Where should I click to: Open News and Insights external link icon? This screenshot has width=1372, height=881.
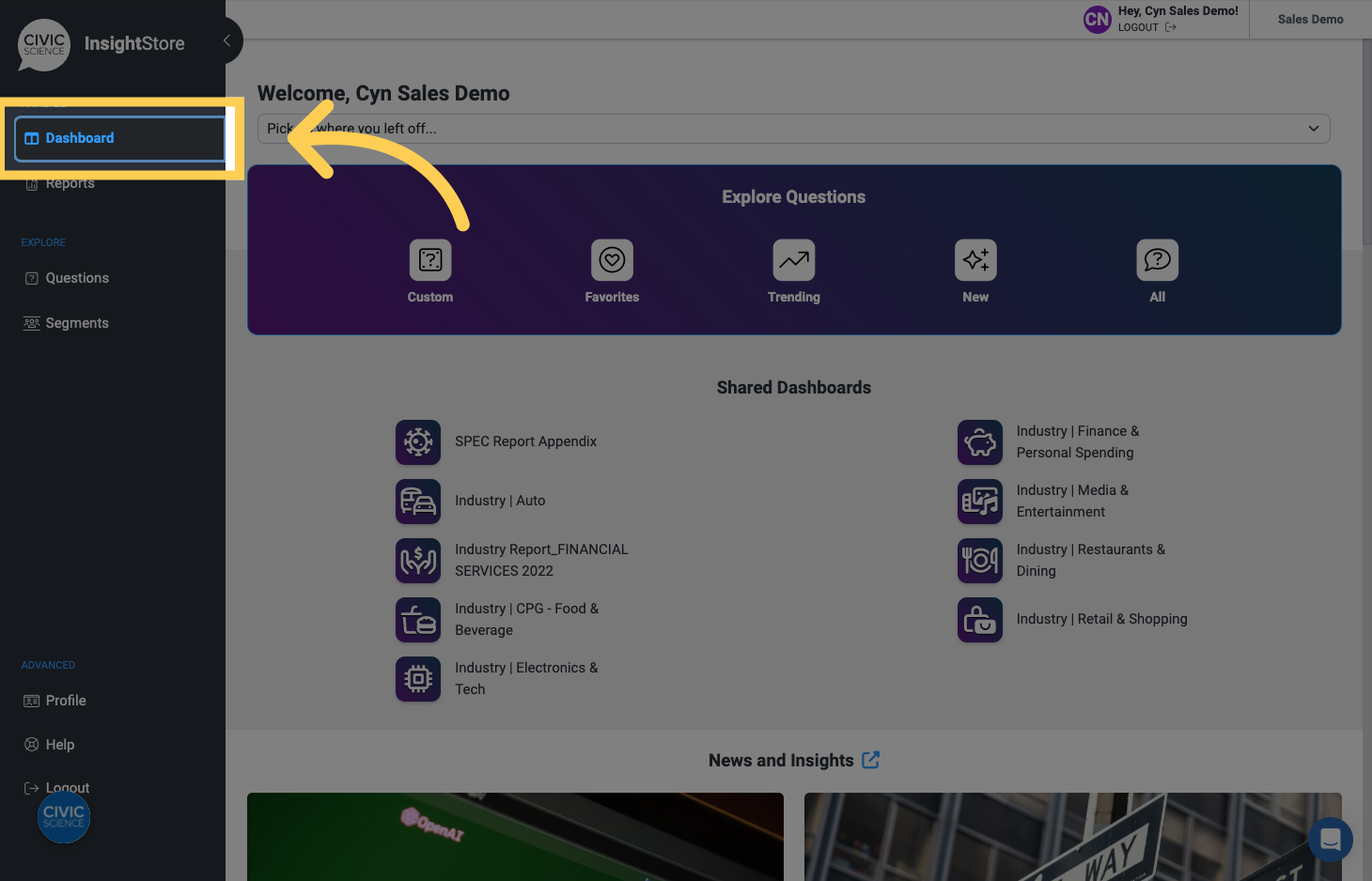click(871, 760)
